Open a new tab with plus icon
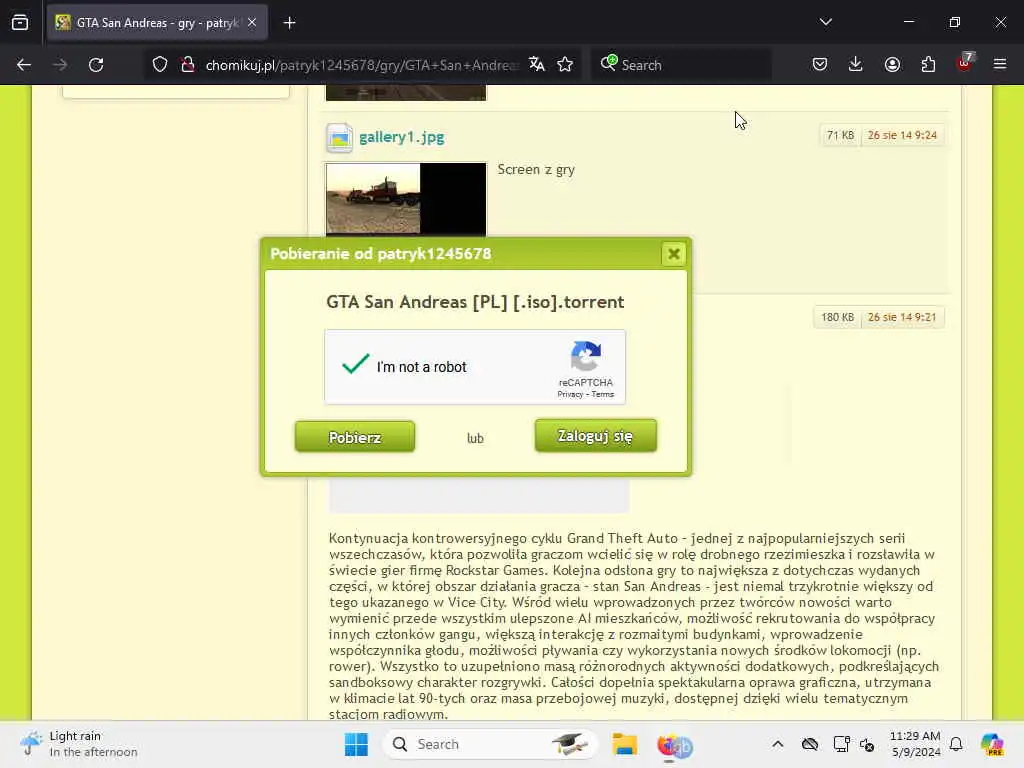1024x768 pixels. click(289, 23)
